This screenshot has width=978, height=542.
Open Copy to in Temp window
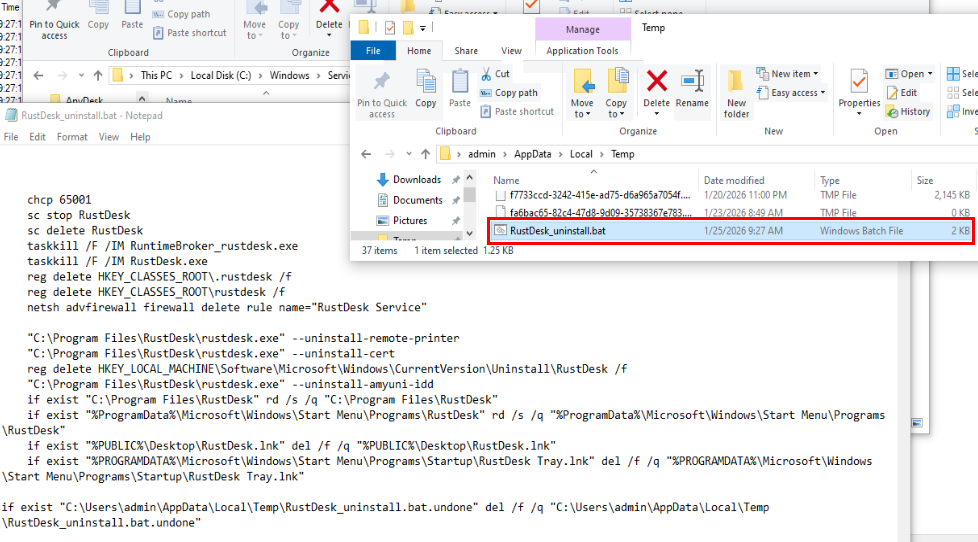click(x=616, y=94)
